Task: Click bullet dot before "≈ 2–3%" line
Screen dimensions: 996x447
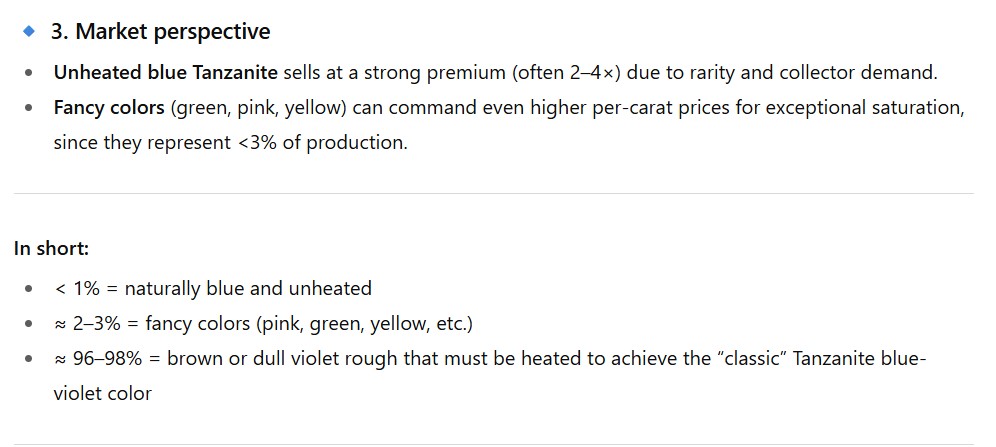Action: pyautogui.click(x=29, y=324)
